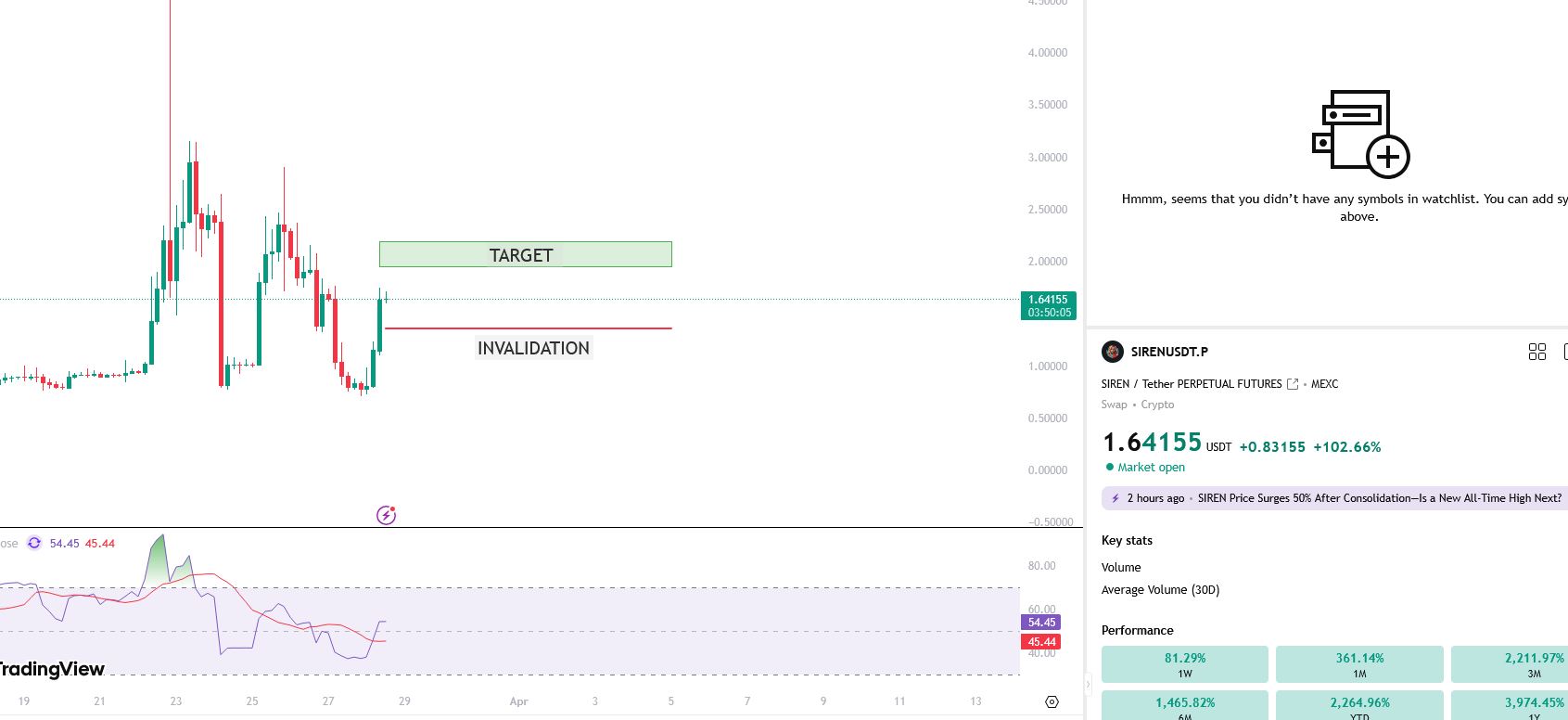Click the Crypto category label
Viewport: 1568px width, 720px height.
[1157, 405]
